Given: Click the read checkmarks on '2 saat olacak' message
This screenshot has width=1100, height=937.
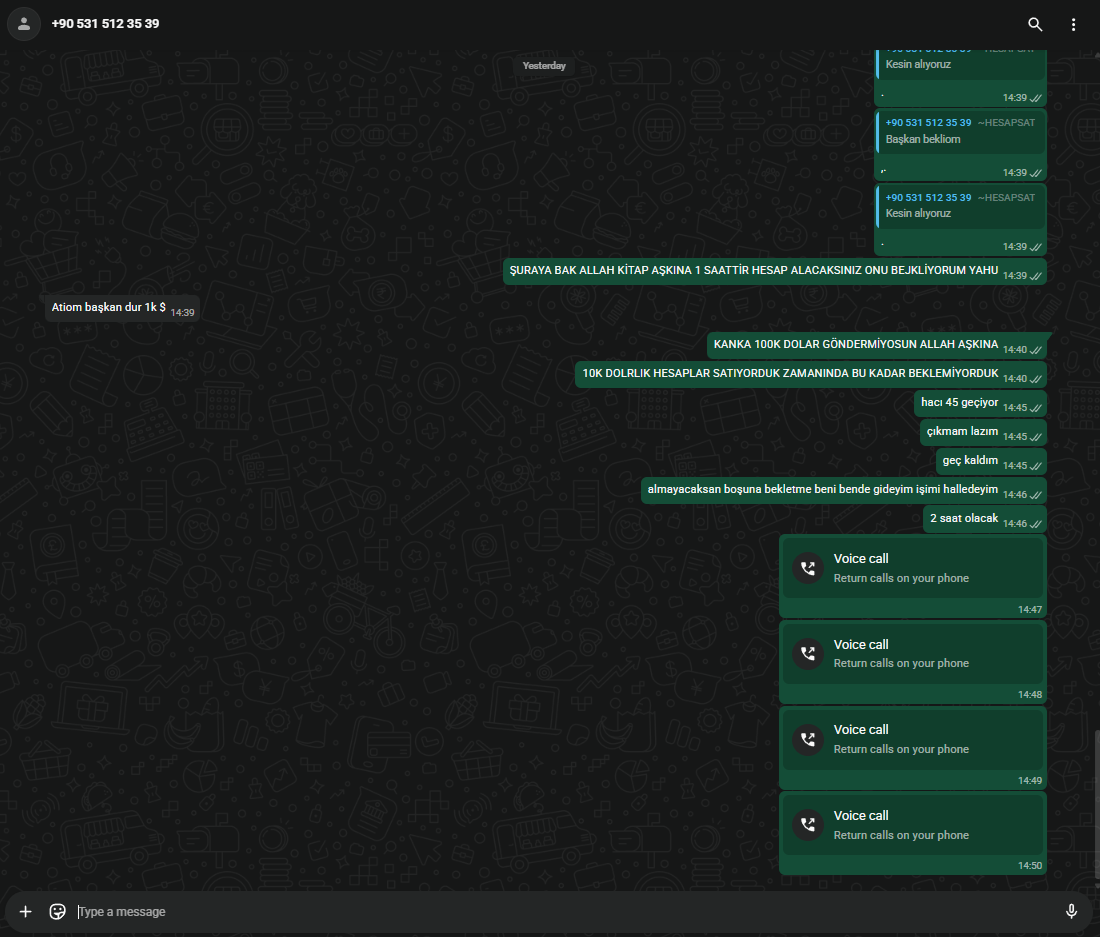Looking at the screenshot, I should tap(1035, 524).
